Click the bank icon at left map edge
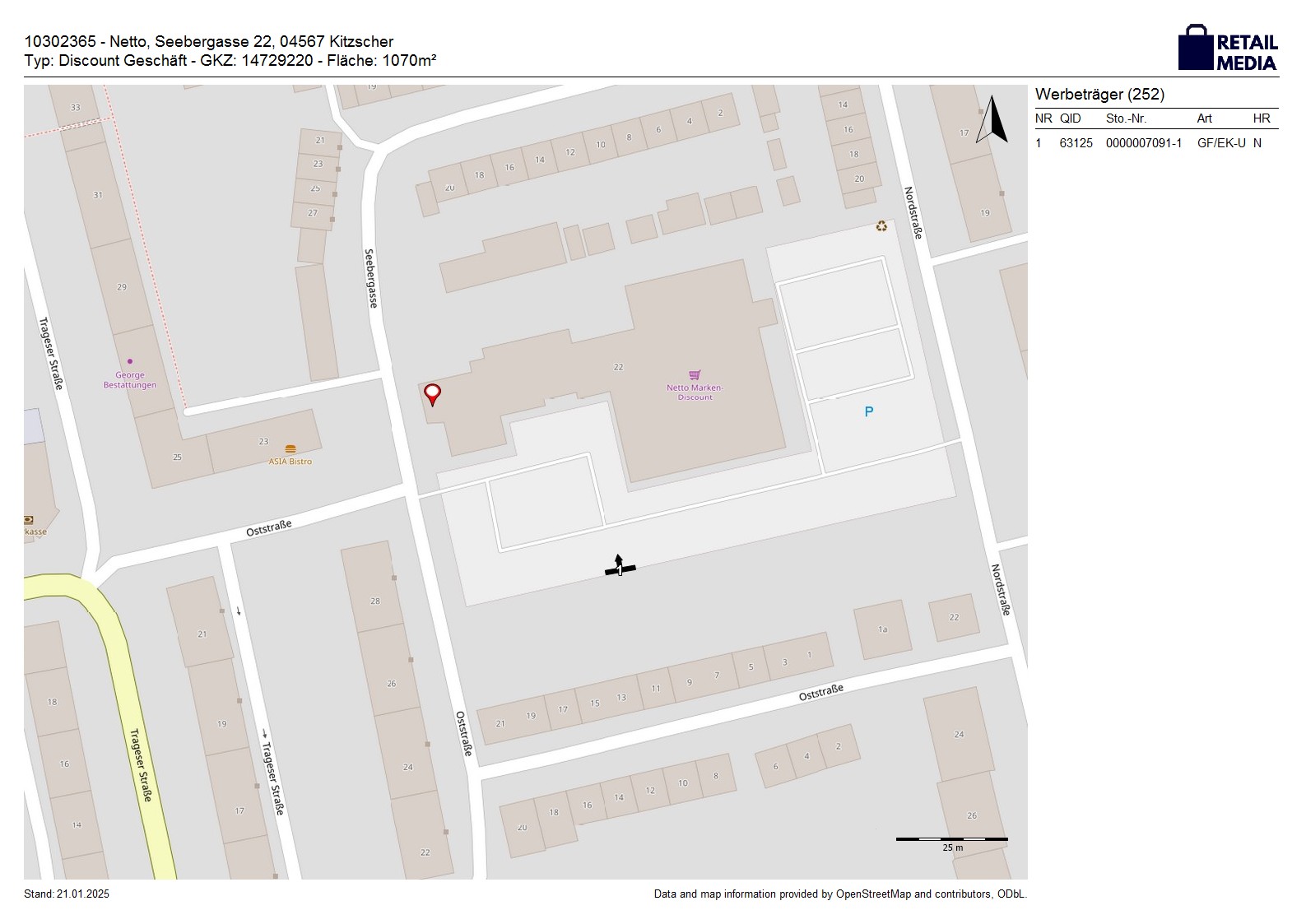The image size is (1306, 924). coord(30,520)
